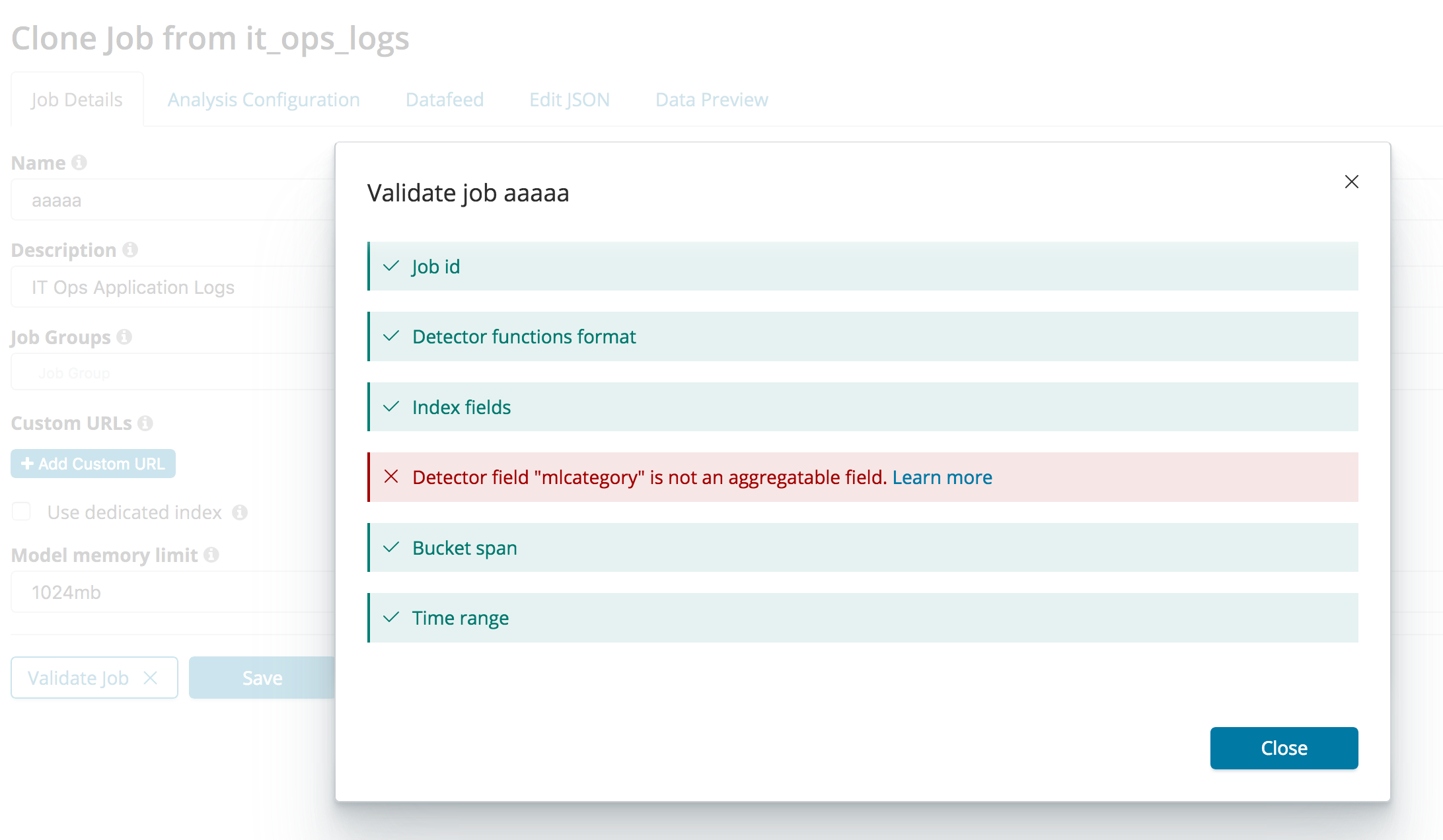Open Learn more about aggregatable fields
The image size is (1443, 840).
[x=942, y=477]
